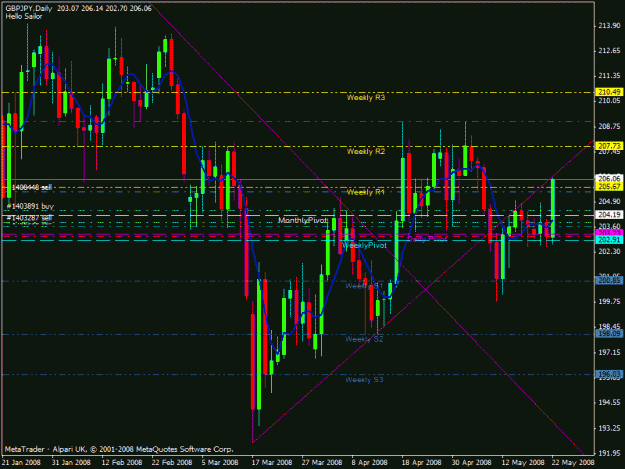Click the '#1403891 buy' order label
The height and width of the screenshot is (469, 625).
[30, 206]
